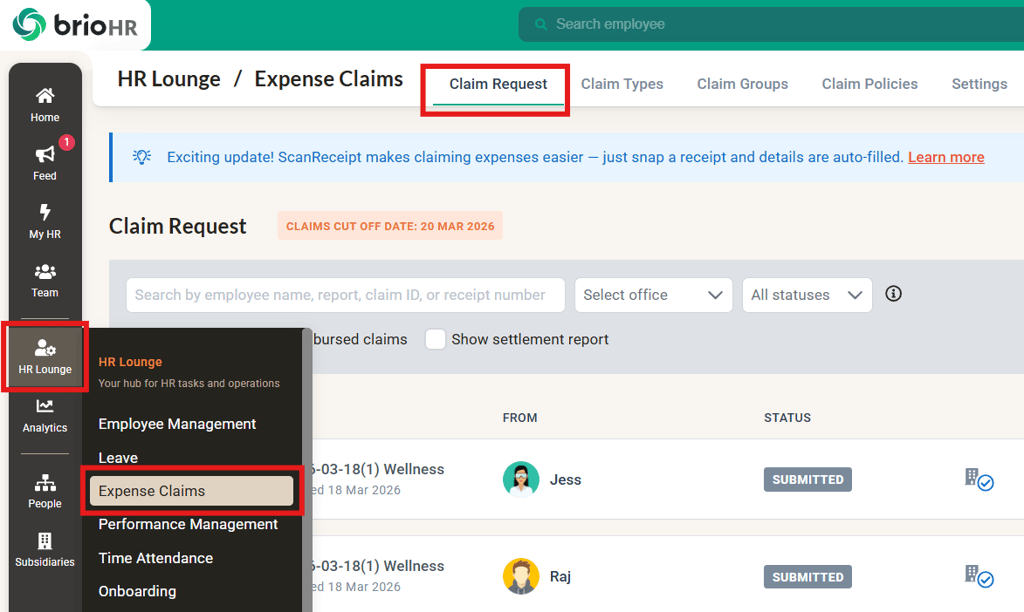1024x612 pixels.
Task: Select Employee Management in HR Lounge menu
Action: click(x=177, y=424)
